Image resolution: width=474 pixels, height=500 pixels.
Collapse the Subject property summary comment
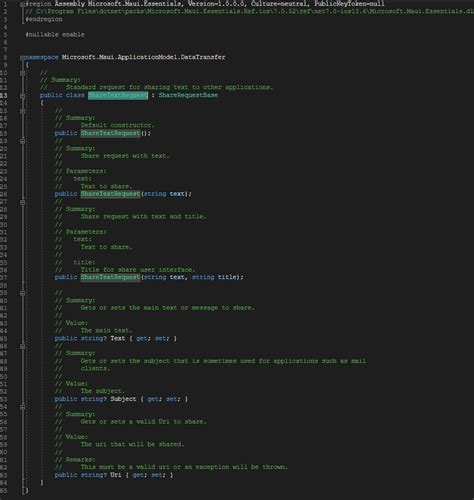(x=22, y=346)
